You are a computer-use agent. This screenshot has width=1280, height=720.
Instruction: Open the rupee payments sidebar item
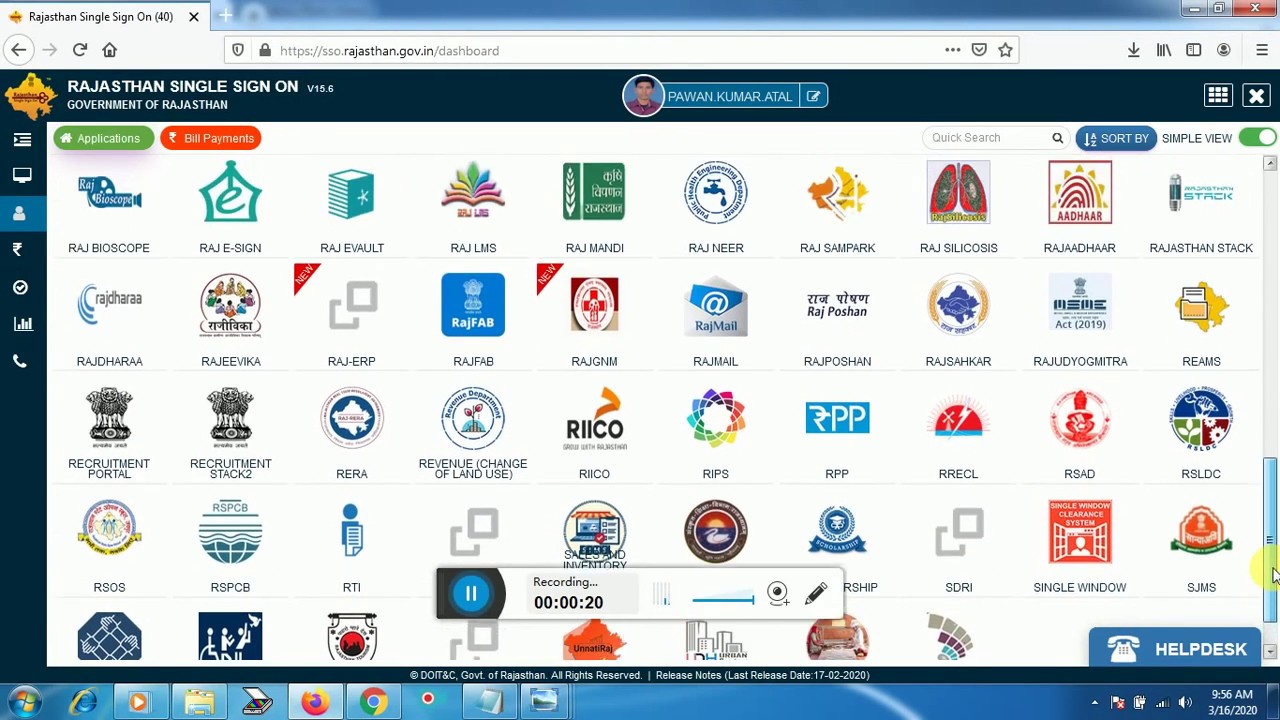(x=17, y=249)
